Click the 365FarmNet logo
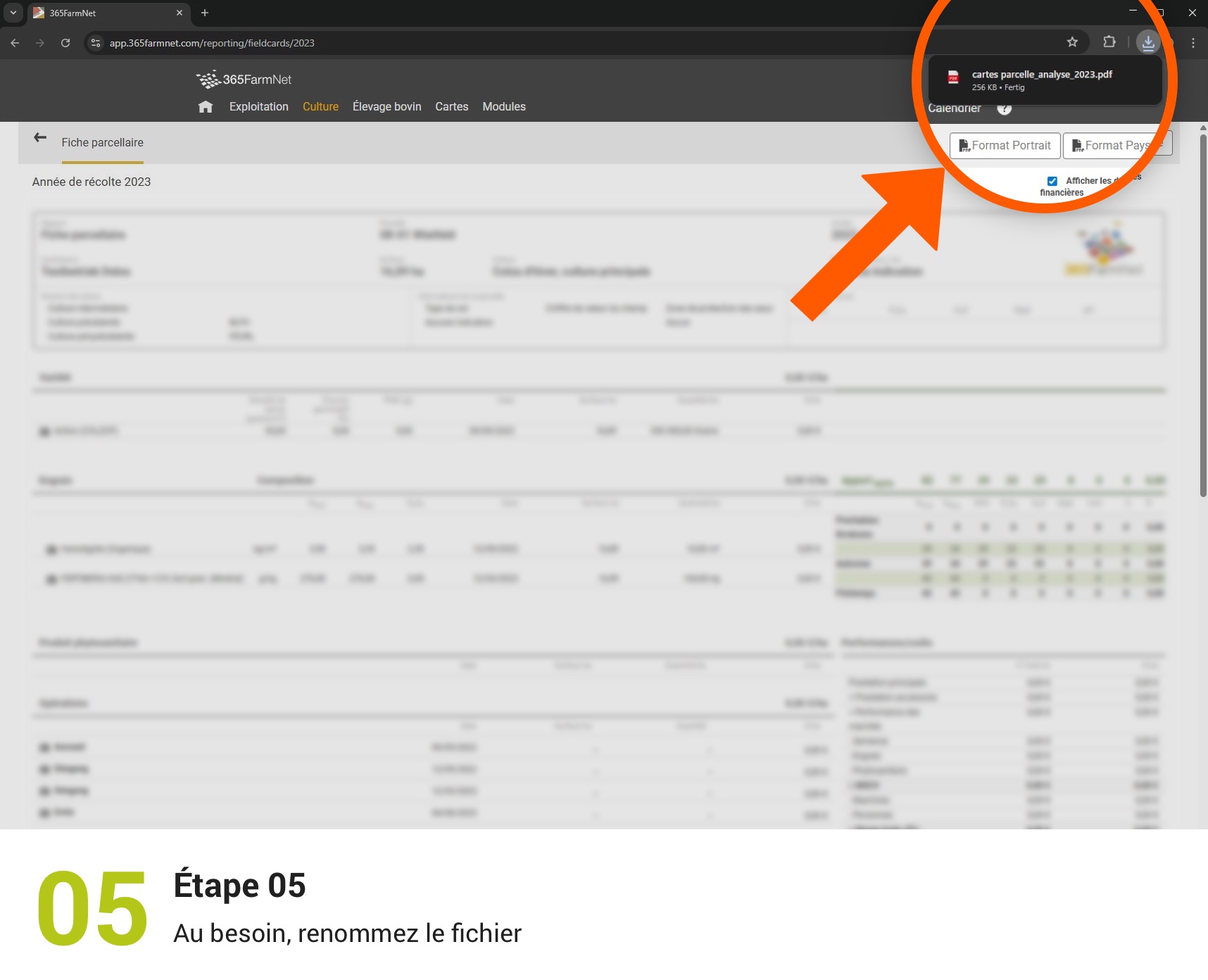This screenshot has width=1208, height=980. point(244,80)
